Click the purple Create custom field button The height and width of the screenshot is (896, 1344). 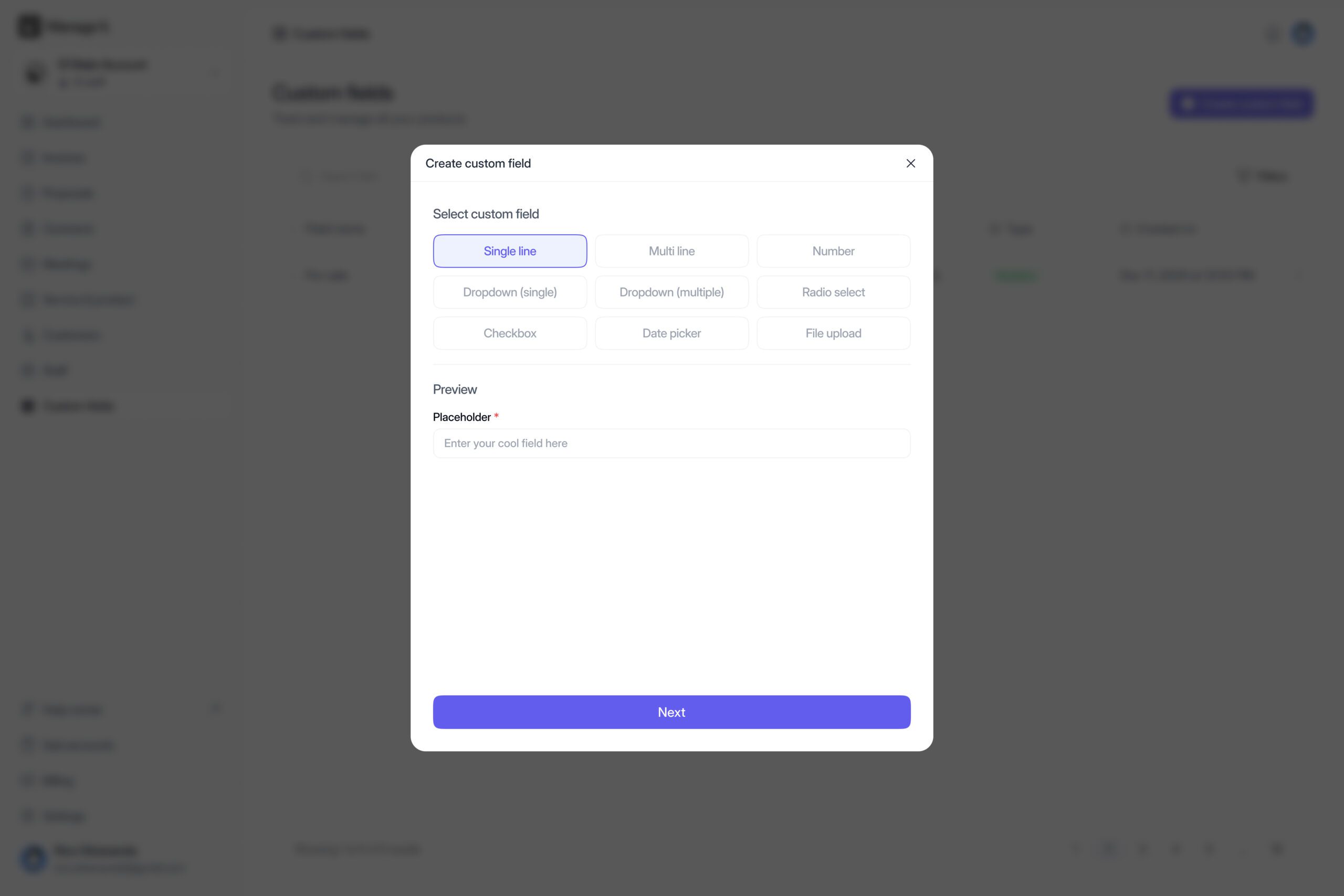[1241, 104]
